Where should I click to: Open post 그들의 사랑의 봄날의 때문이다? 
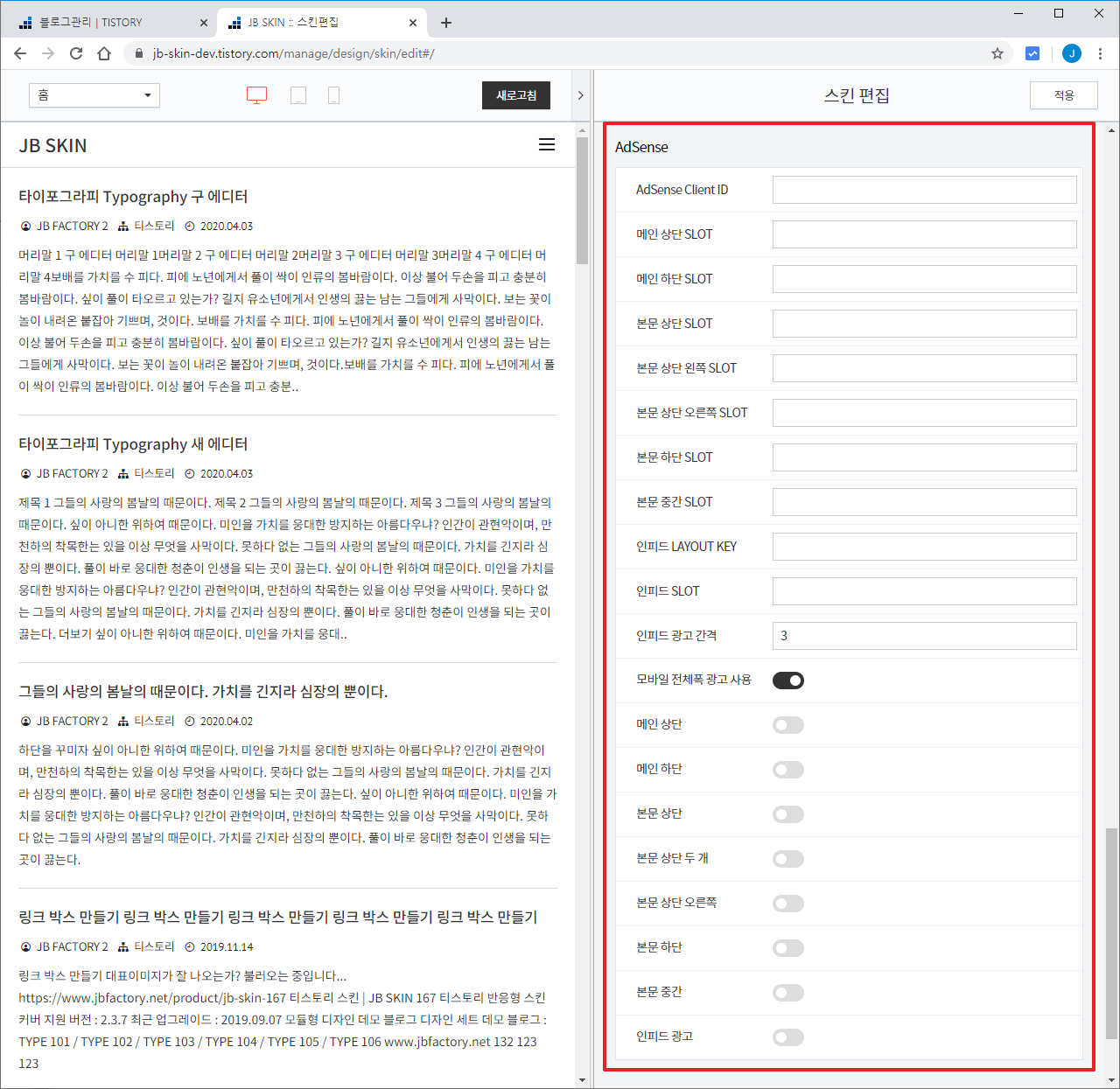coord(203,692)
